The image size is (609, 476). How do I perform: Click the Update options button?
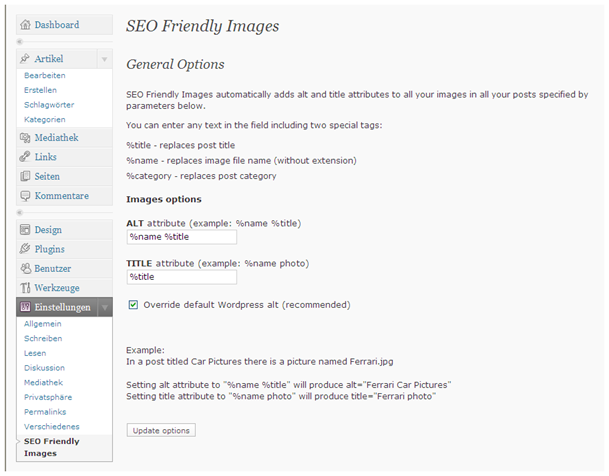(x=161, y=430)
